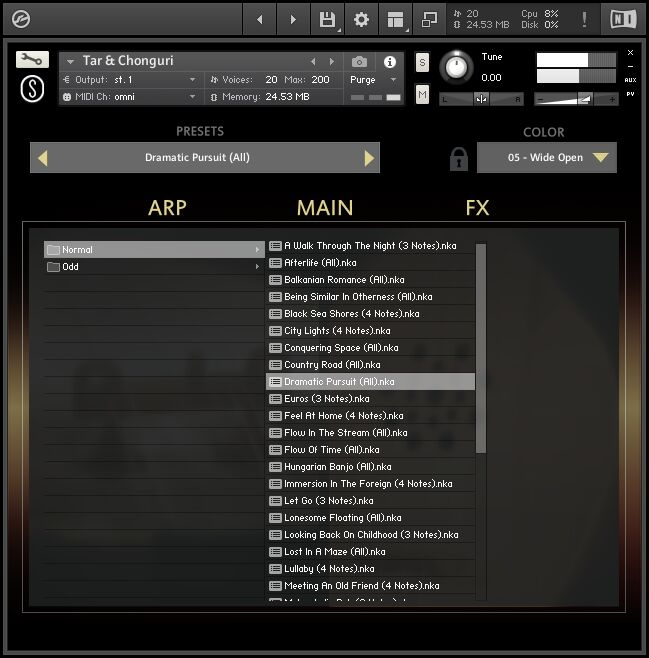Viewport: 649px width, 658px height.
Task: Click the wrench edit-instrument icon
Action: click(32, 60)
